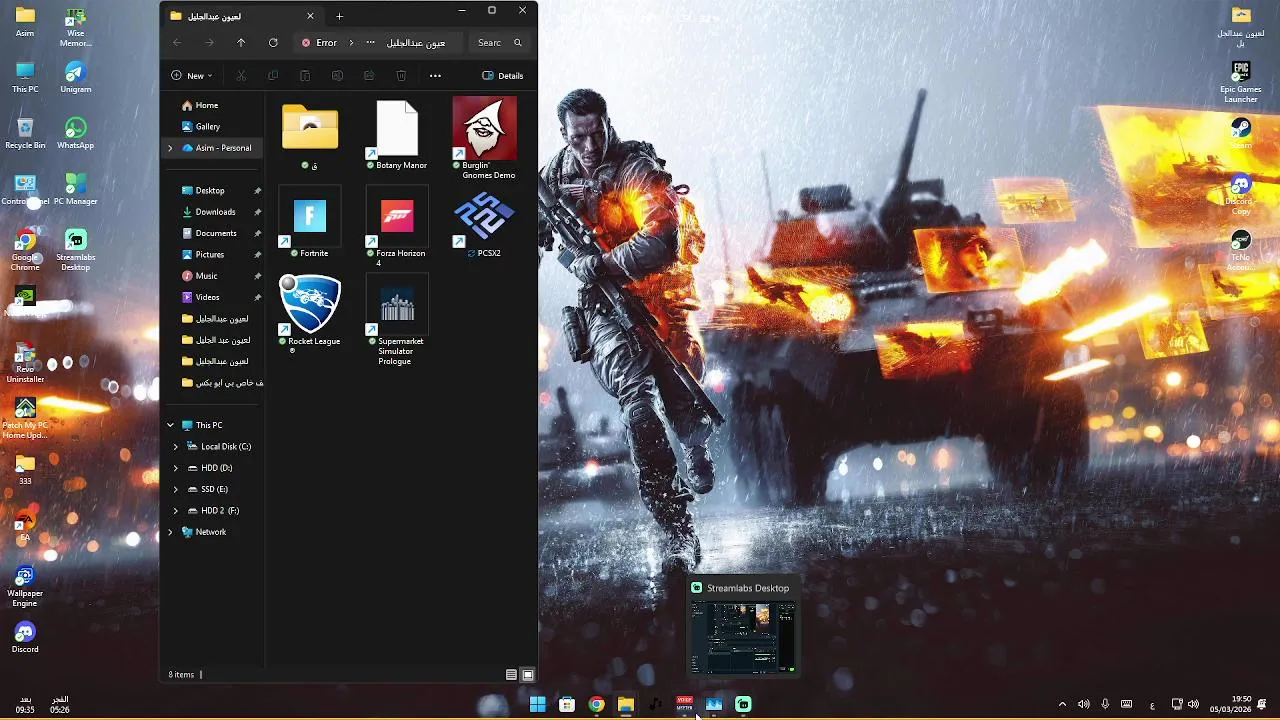Click the Search box in File Explorer

pyautogui.click(x=499, y=43)
